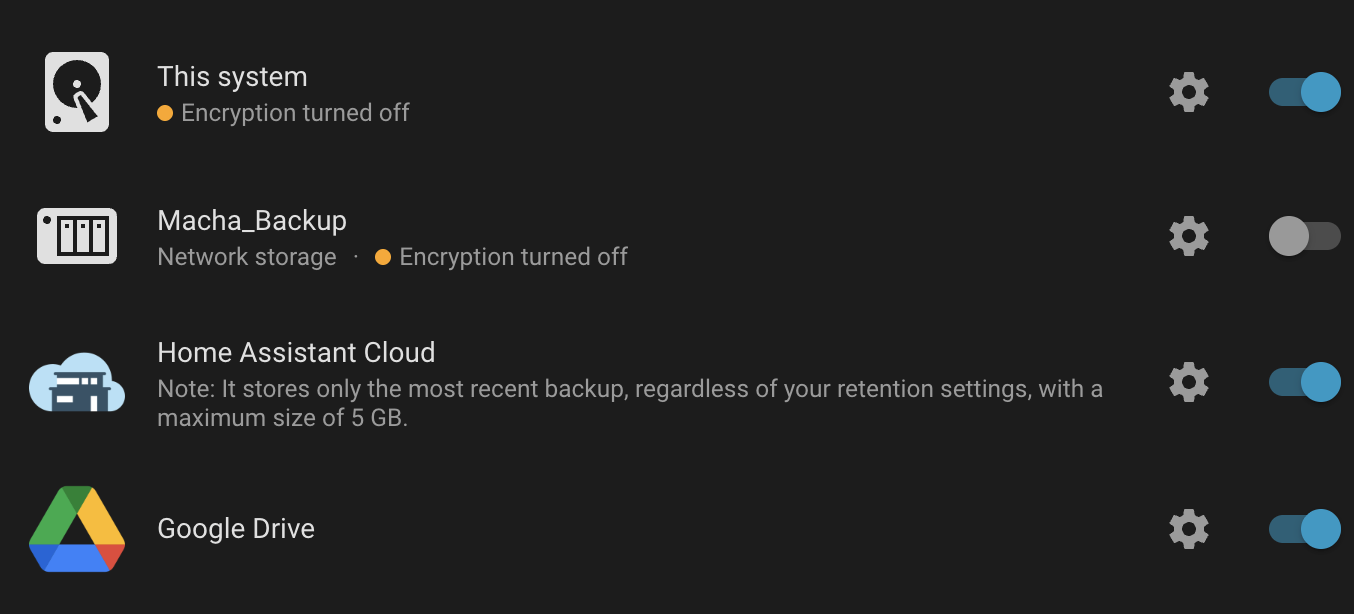Open settings gear for This system

(1189, 92)
